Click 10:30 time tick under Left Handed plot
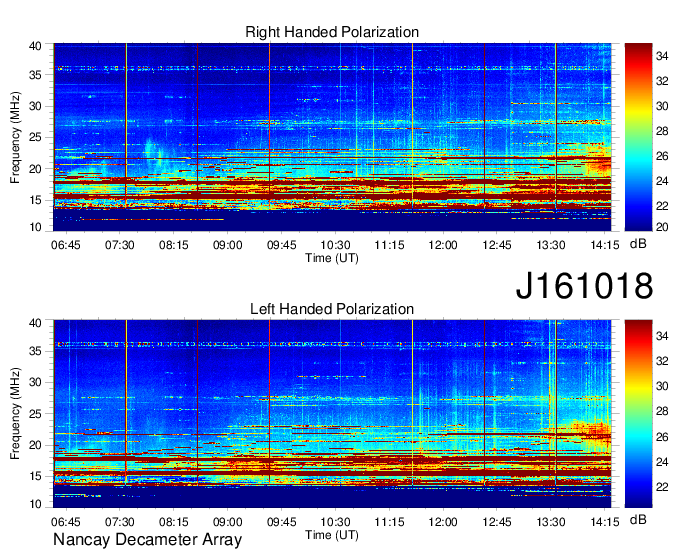680x552 pixels. (335, 521)
